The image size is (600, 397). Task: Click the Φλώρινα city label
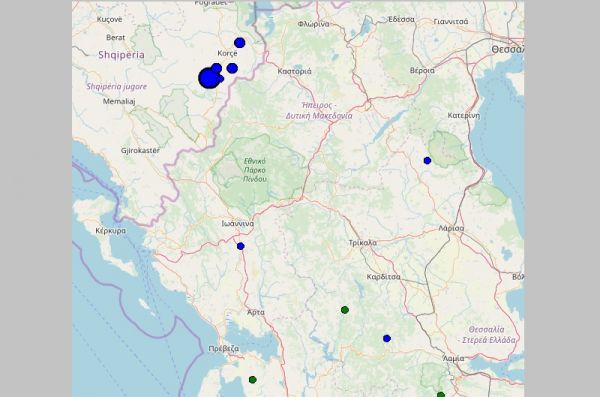tap(313, 24)
